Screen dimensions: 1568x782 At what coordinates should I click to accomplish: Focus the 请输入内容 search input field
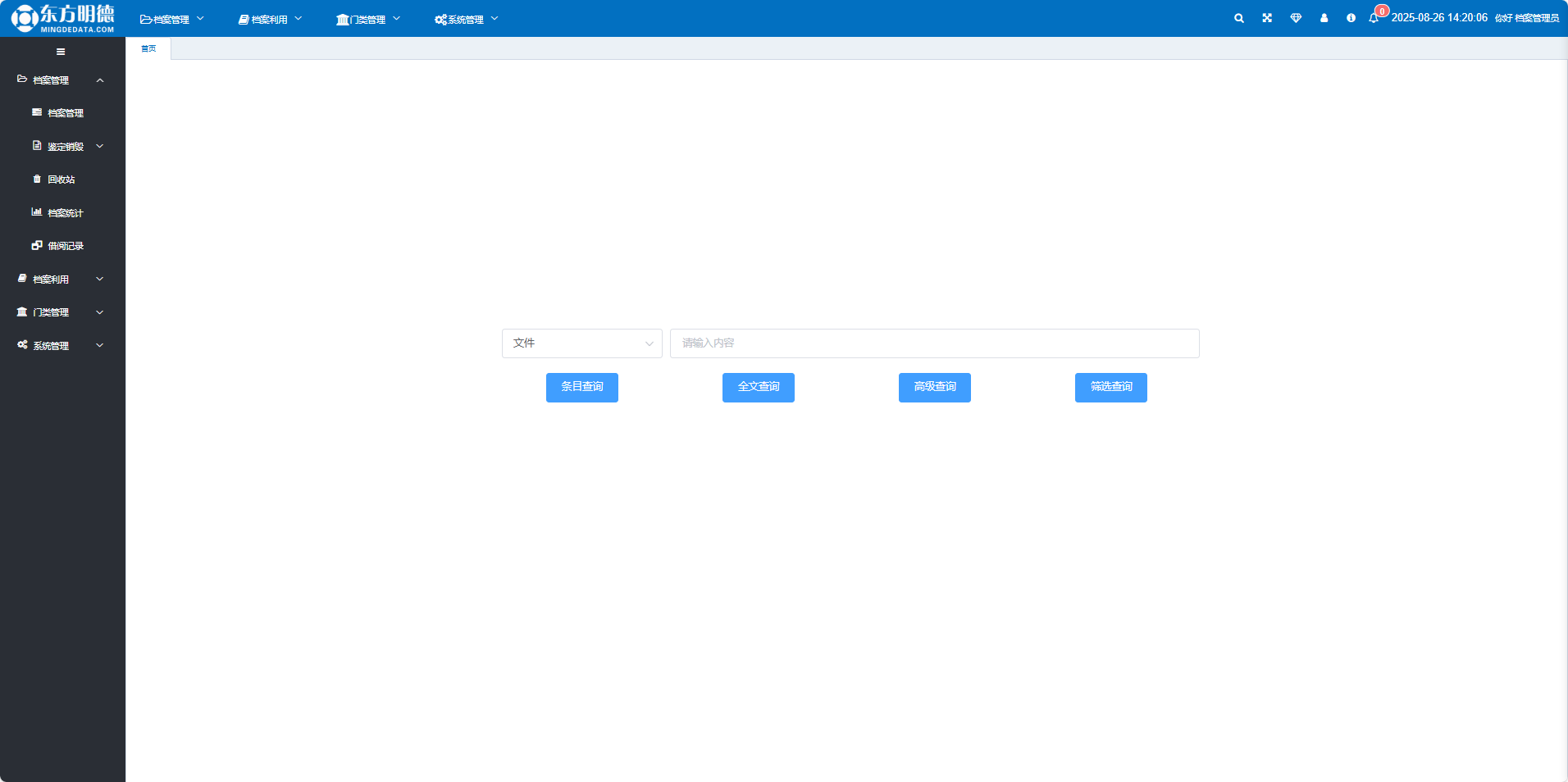click(x=934, y=343)
